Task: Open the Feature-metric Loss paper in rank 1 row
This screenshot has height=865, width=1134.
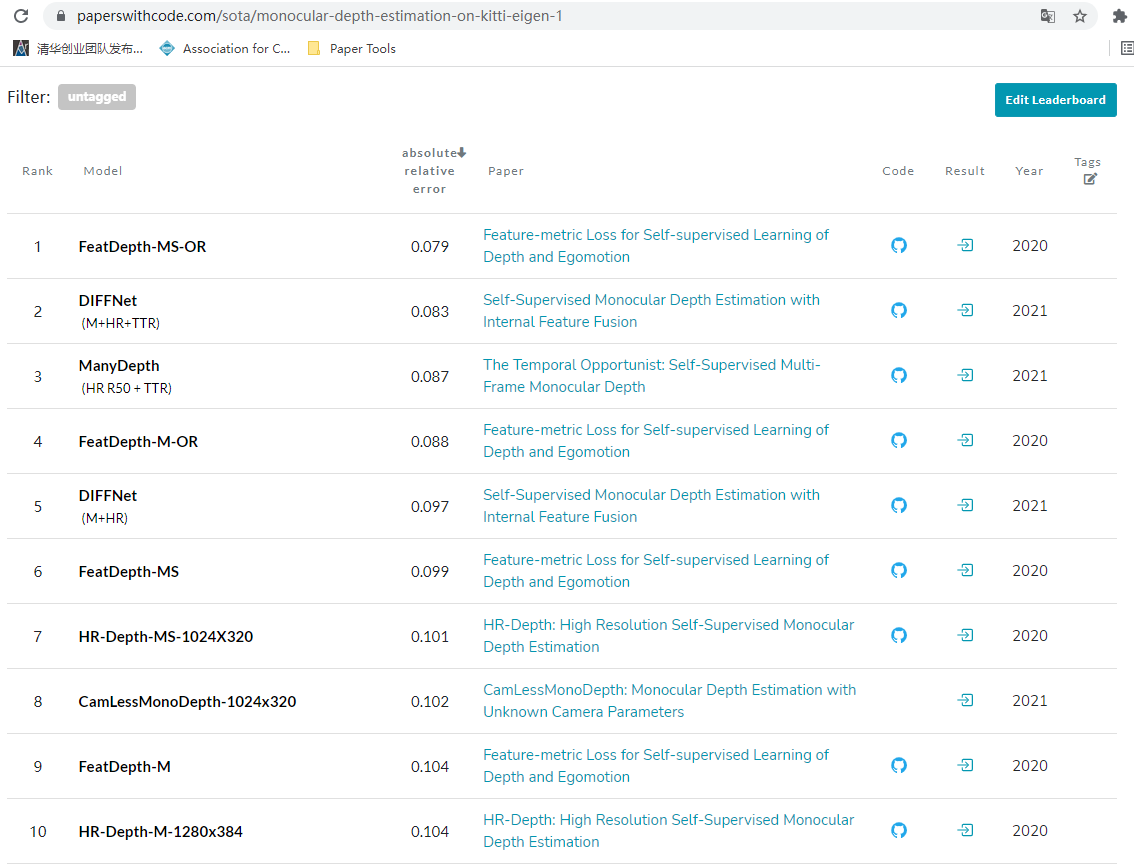Action: click(656, 246)
